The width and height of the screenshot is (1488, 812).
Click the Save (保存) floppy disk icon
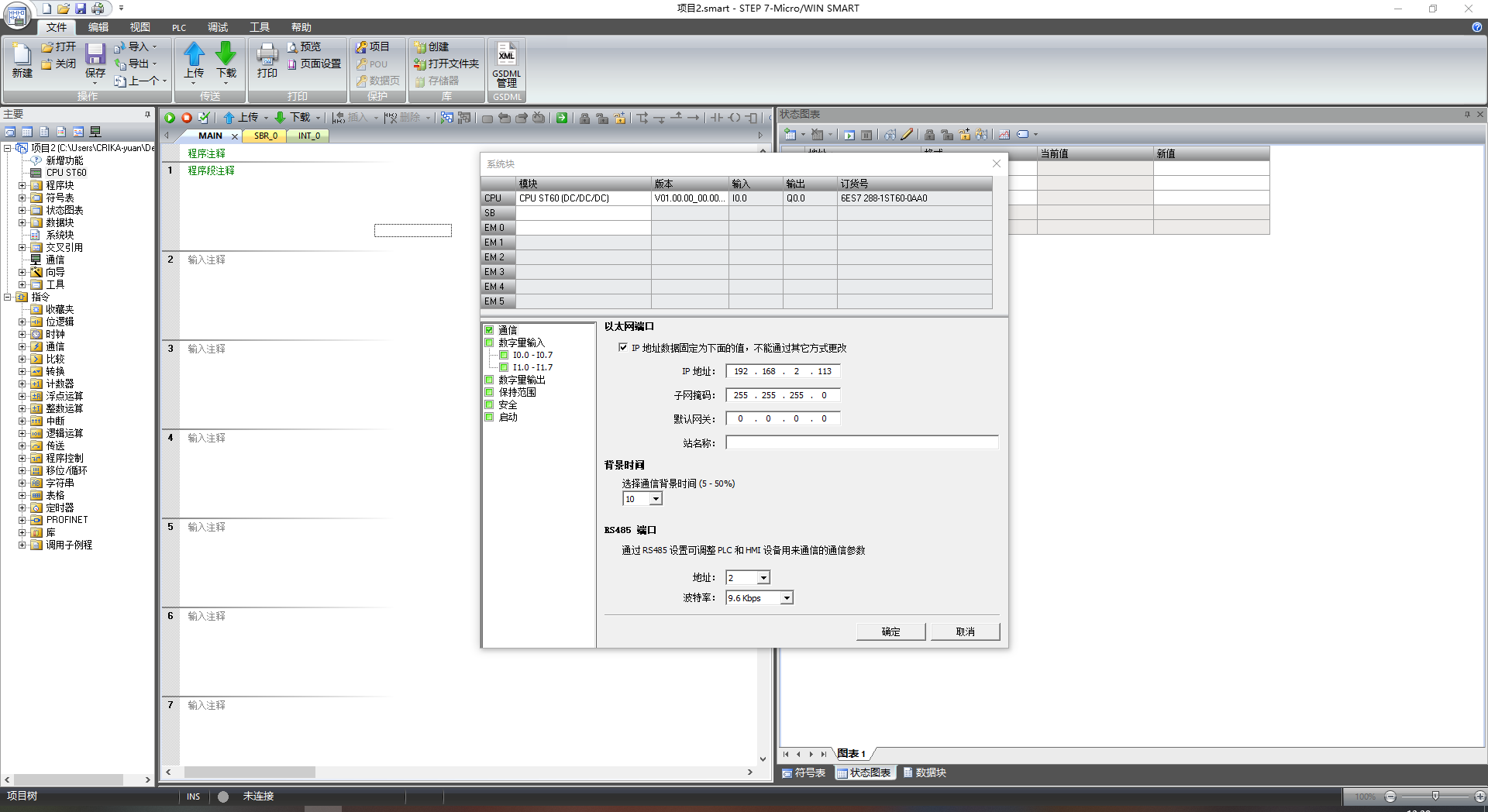(95, 55)
